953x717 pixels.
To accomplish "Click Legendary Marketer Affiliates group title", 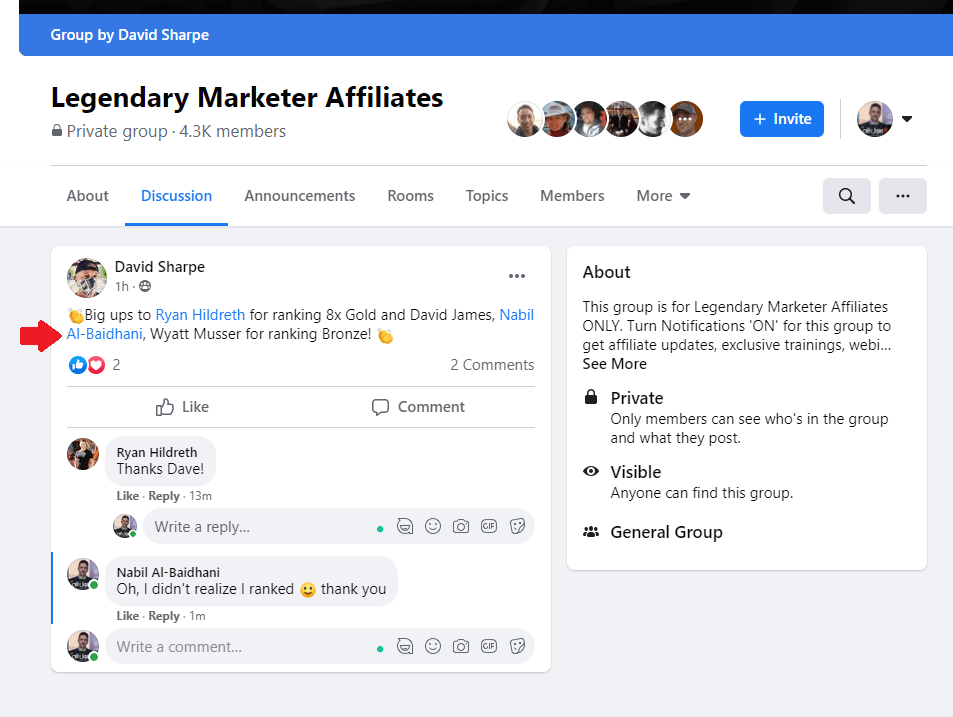I will tap(247, 97).
